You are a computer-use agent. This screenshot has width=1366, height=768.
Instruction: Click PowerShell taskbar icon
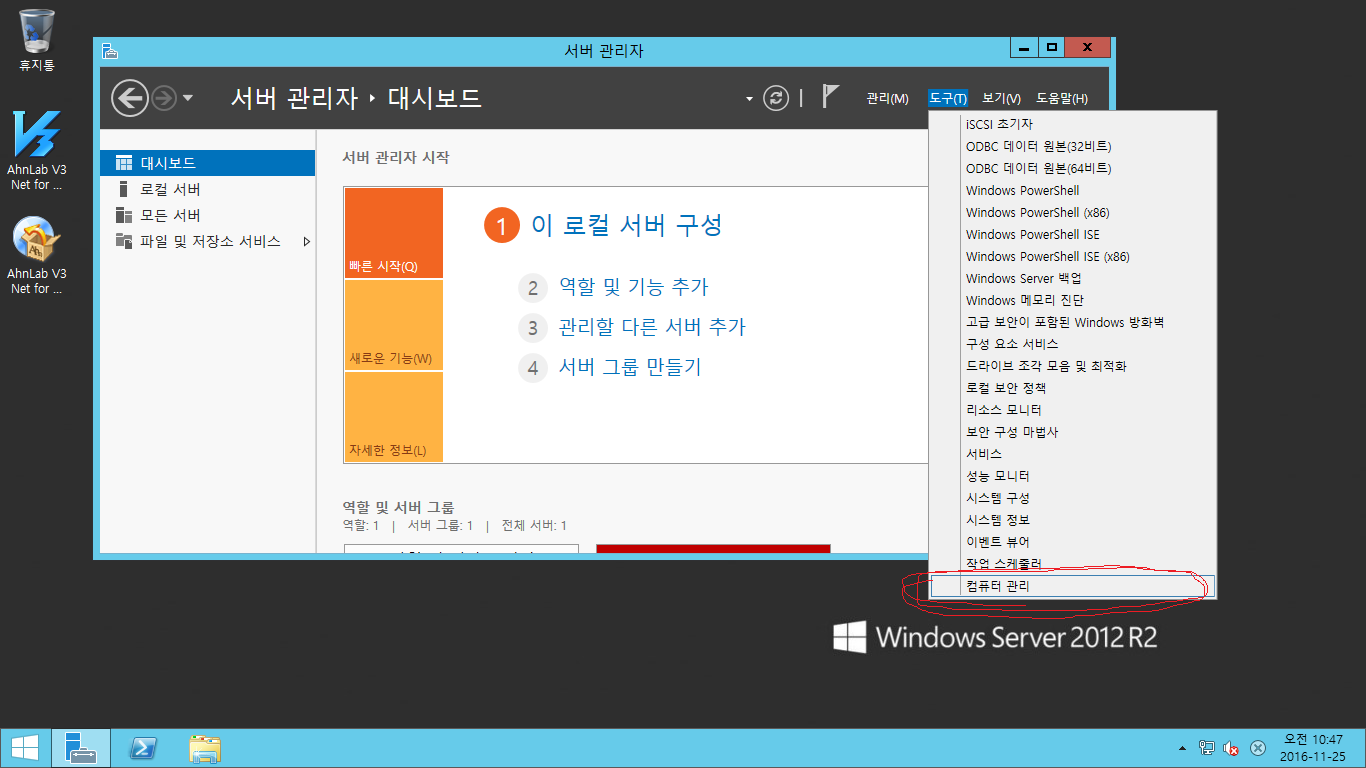(x=143, y=748)
